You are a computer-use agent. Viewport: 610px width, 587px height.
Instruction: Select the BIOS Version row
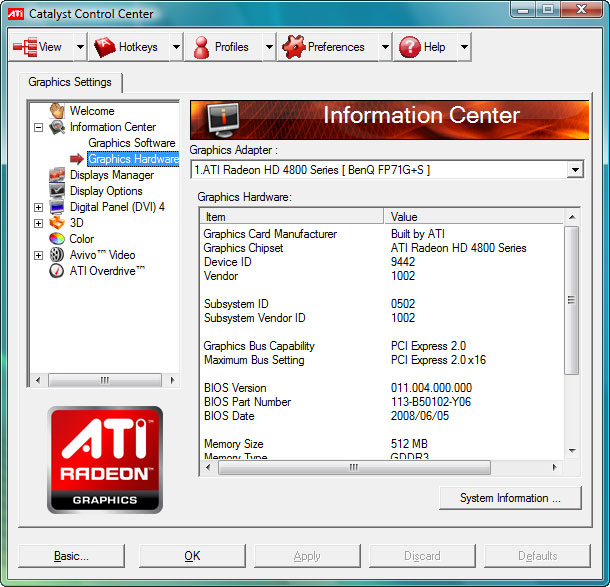pyautogui.click(x=382, y=388)
